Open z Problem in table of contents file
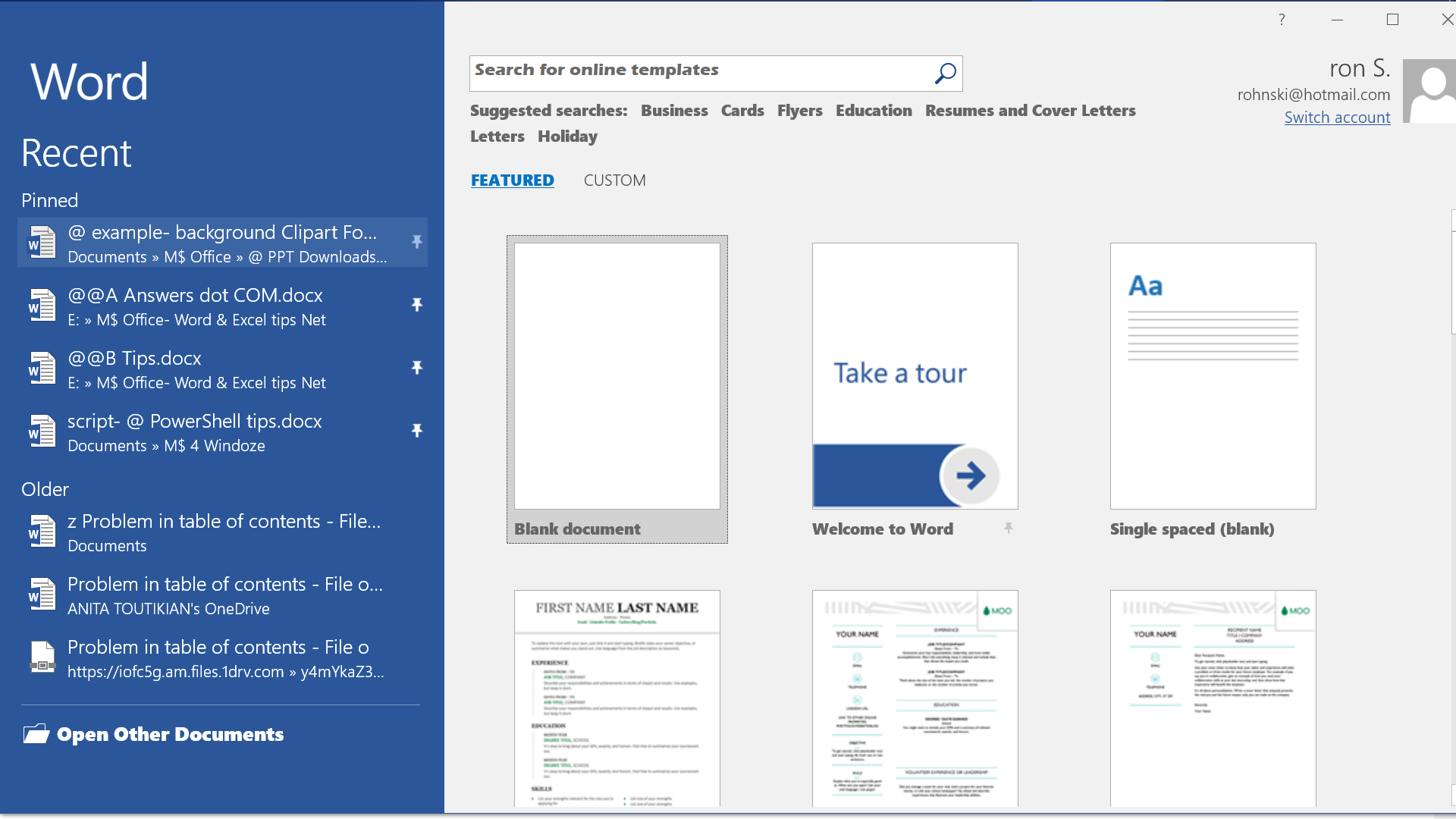Image resolution: width=1456 pixels, height=819 pixels. pos(222,532)
